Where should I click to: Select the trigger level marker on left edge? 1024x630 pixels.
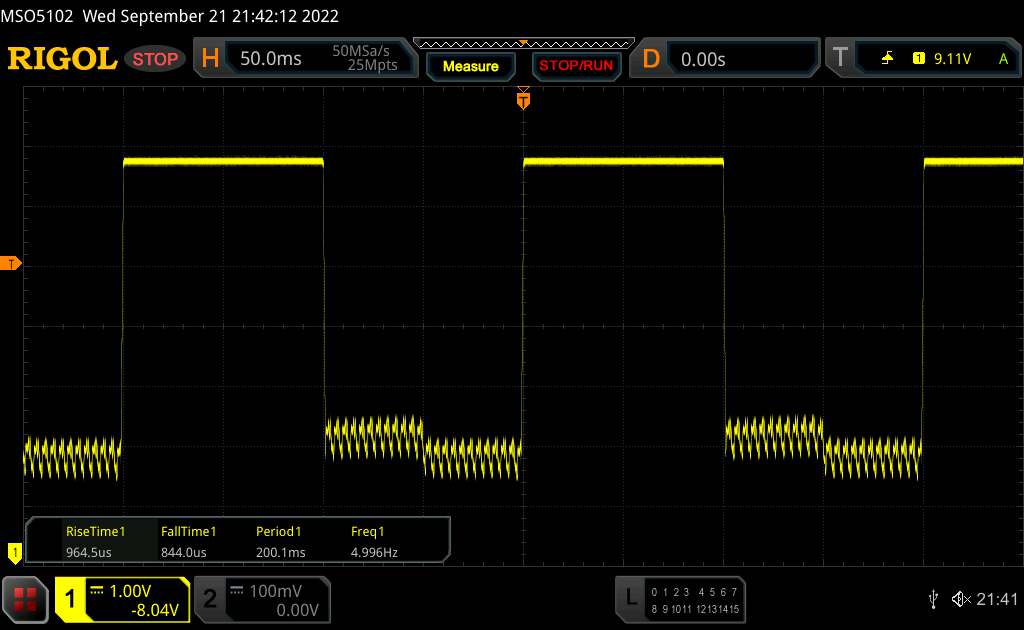(x=10, y=264)
